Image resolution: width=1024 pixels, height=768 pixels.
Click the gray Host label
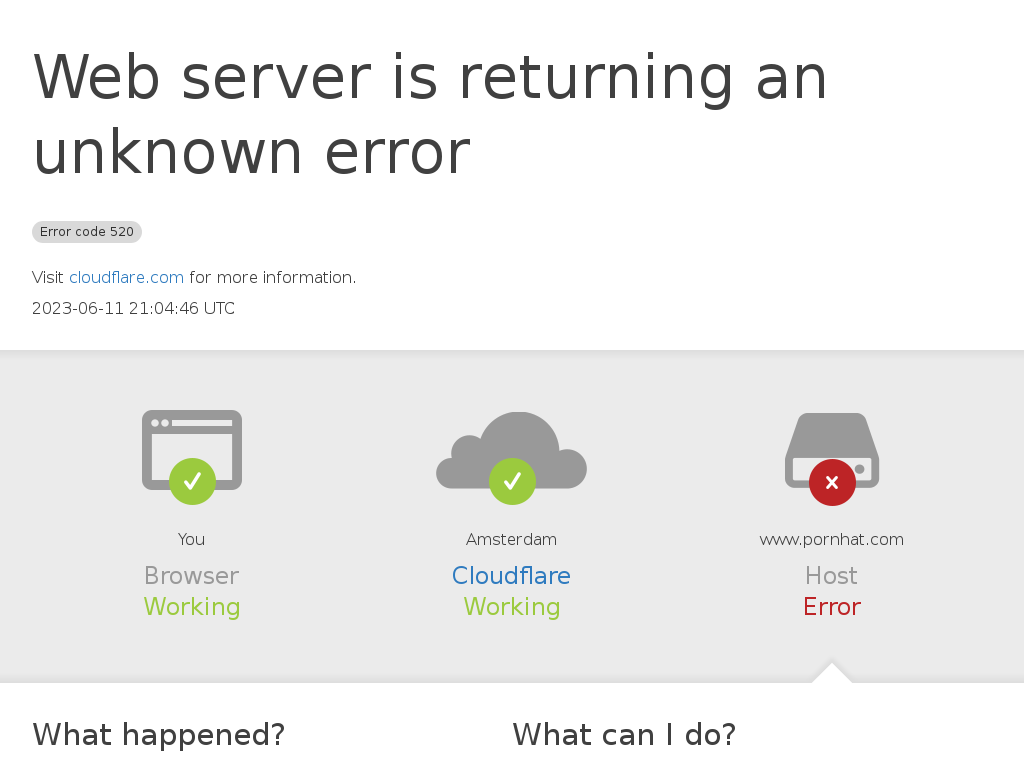pos(831,575)
